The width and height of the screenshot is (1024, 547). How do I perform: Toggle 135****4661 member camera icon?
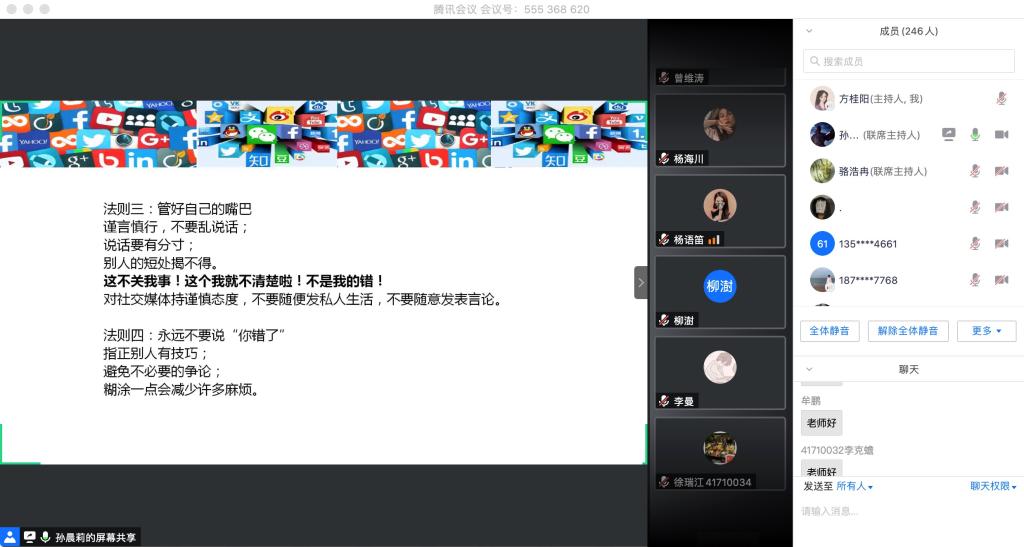pyautogui.click(x=1001, y=243)
